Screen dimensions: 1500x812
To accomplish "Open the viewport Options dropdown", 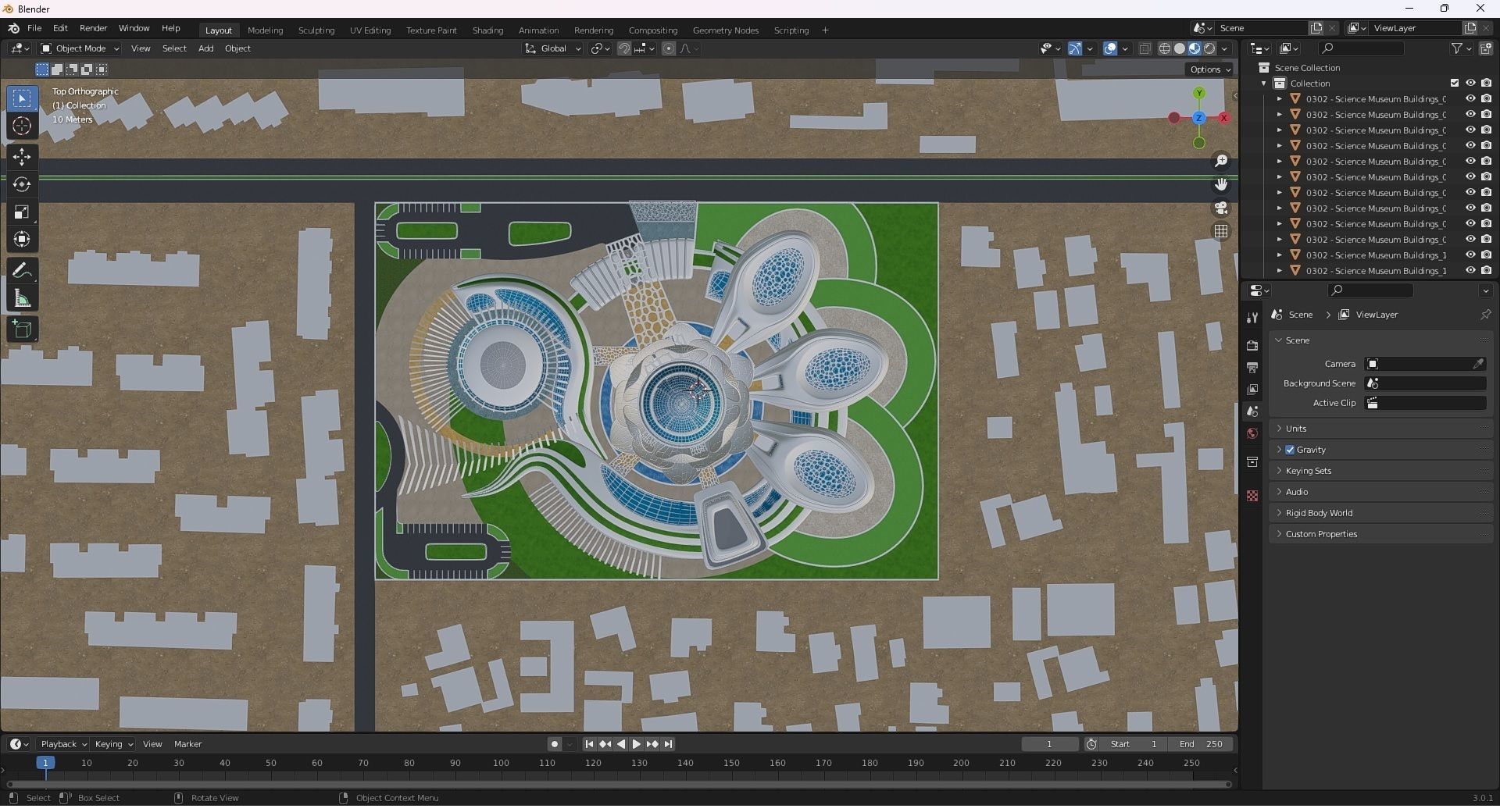I will pyautogui.click(x=1210, y=69).
